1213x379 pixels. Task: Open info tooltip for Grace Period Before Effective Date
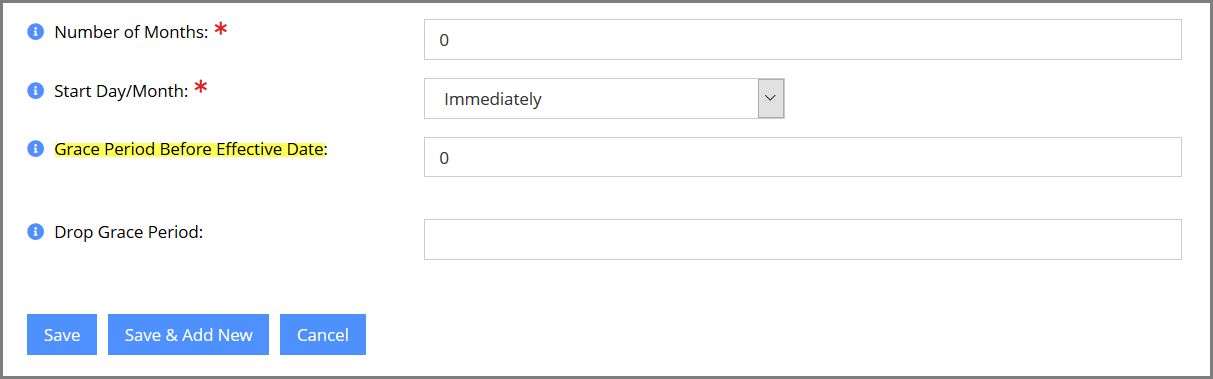click(35, 149)
